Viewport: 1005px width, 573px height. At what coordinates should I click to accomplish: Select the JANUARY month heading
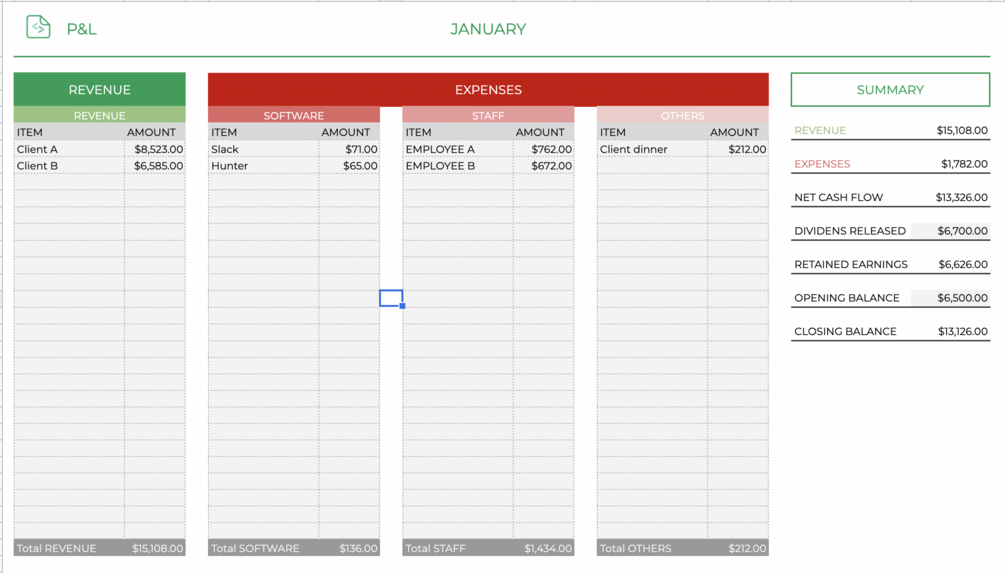pos(488,29)
